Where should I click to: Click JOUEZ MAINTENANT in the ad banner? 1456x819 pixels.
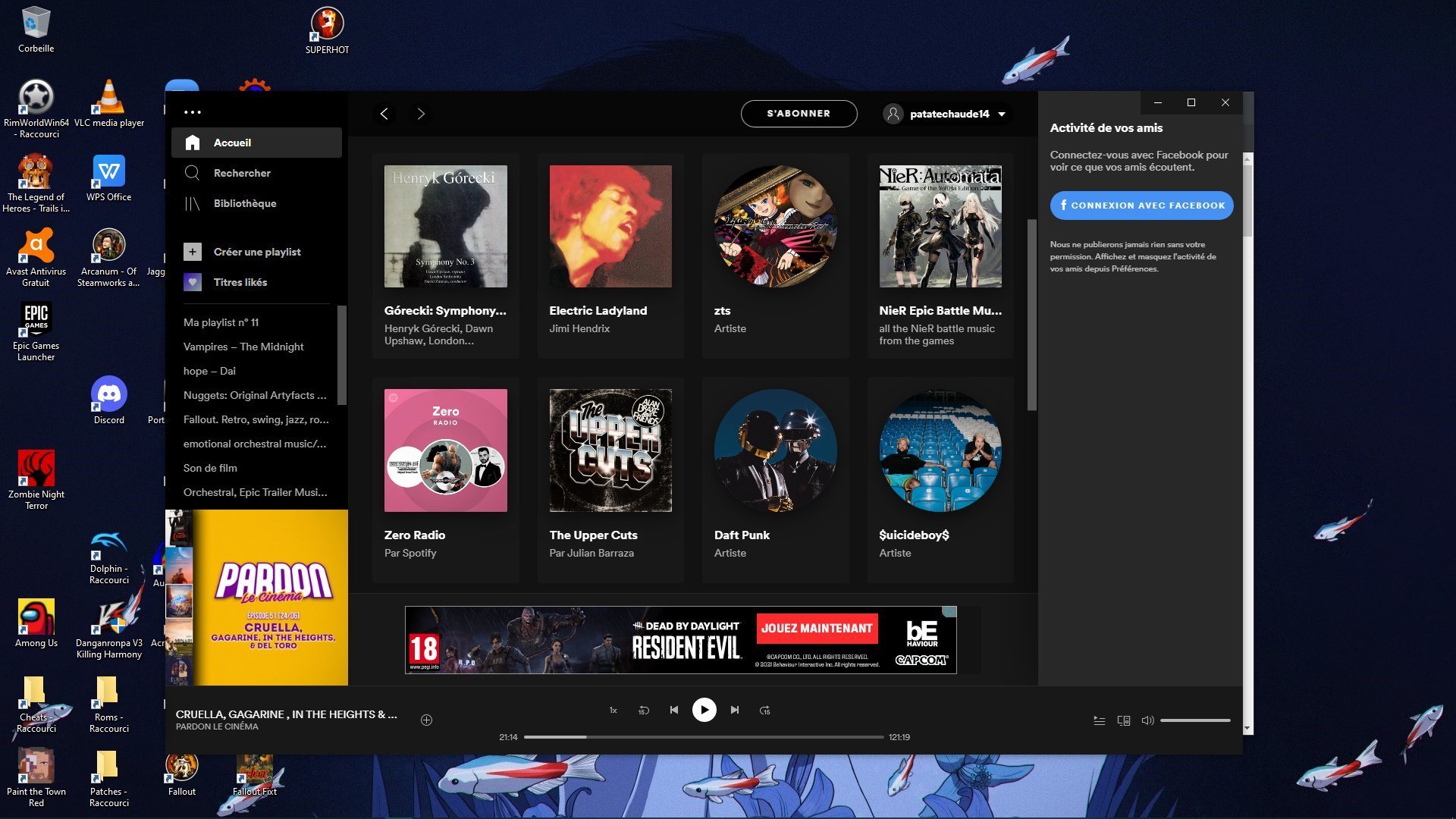[817, 629]
